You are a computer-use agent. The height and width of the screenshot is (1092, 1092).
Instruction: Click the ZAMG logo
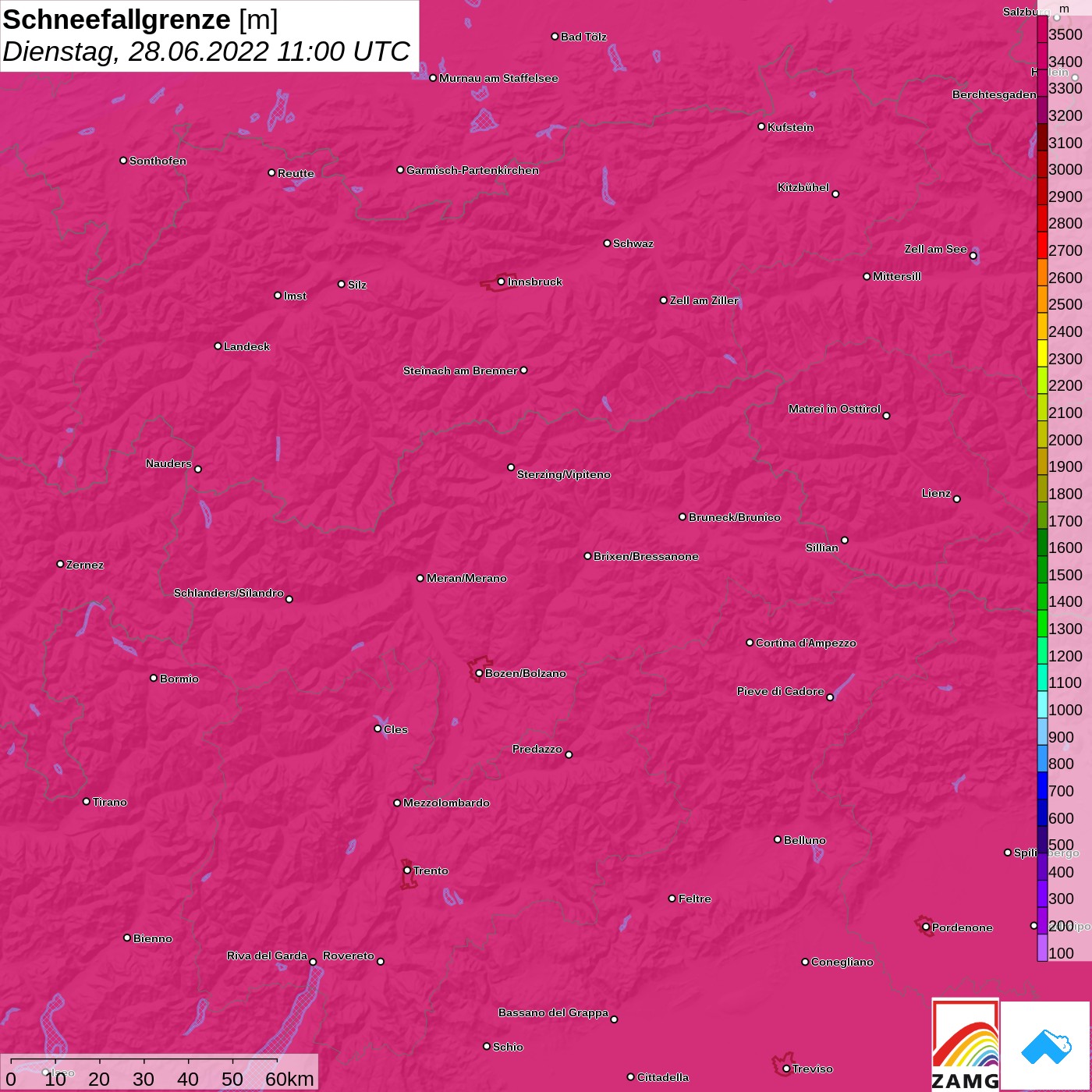click(965, 1044)
